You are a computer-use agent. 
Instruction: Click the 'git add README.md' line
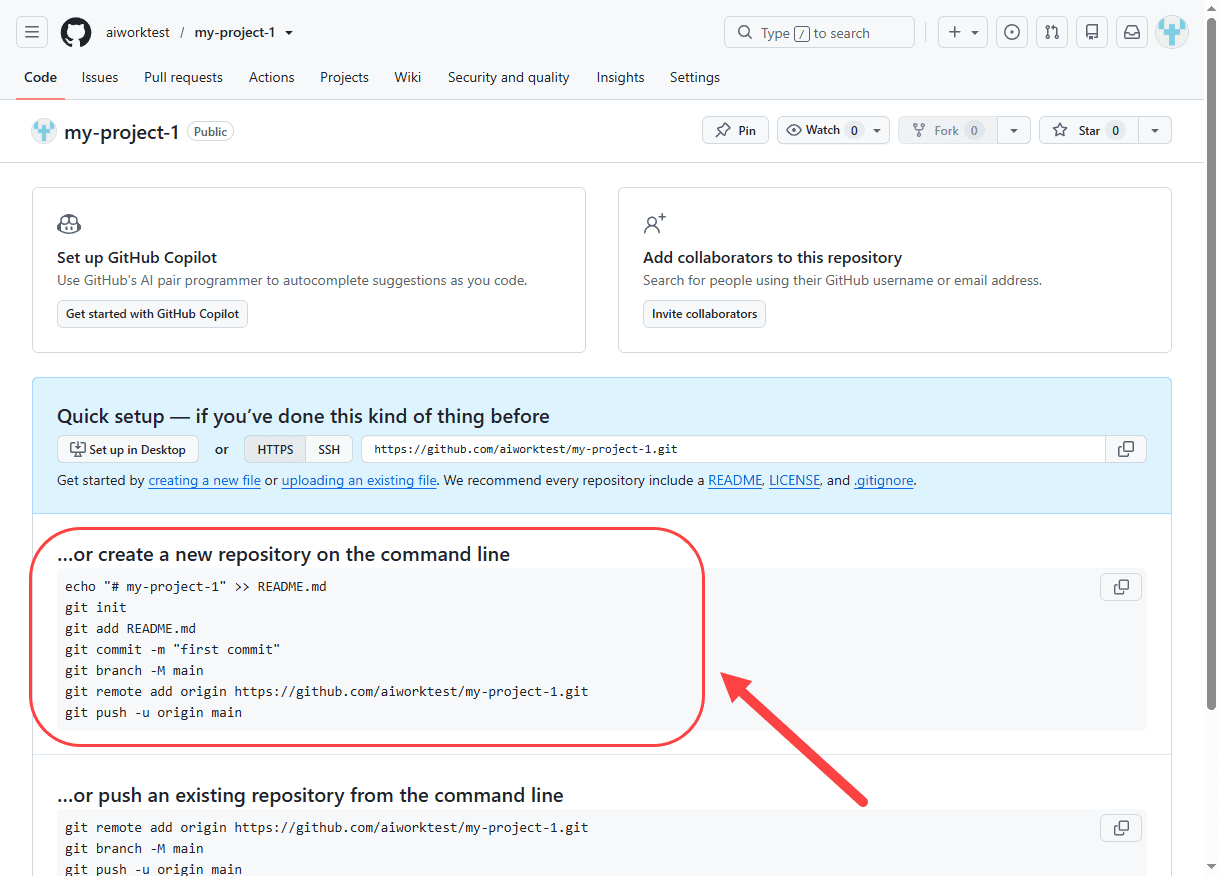click(130, 628)
